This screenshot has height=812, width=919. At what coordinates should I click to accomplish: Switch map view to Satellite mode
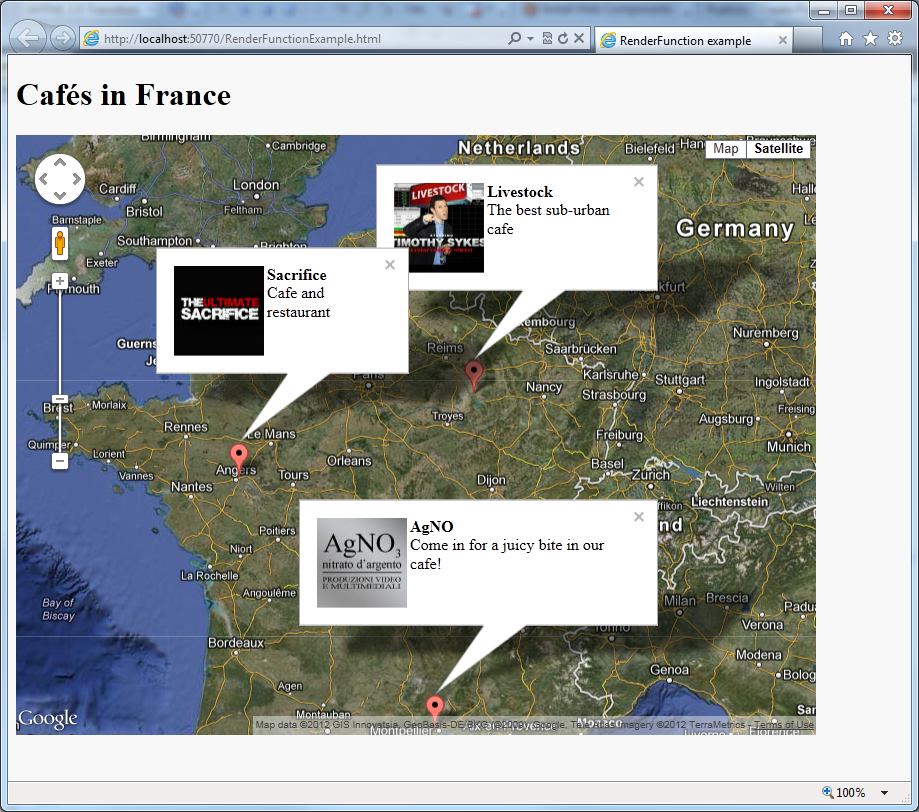(778, 149)
